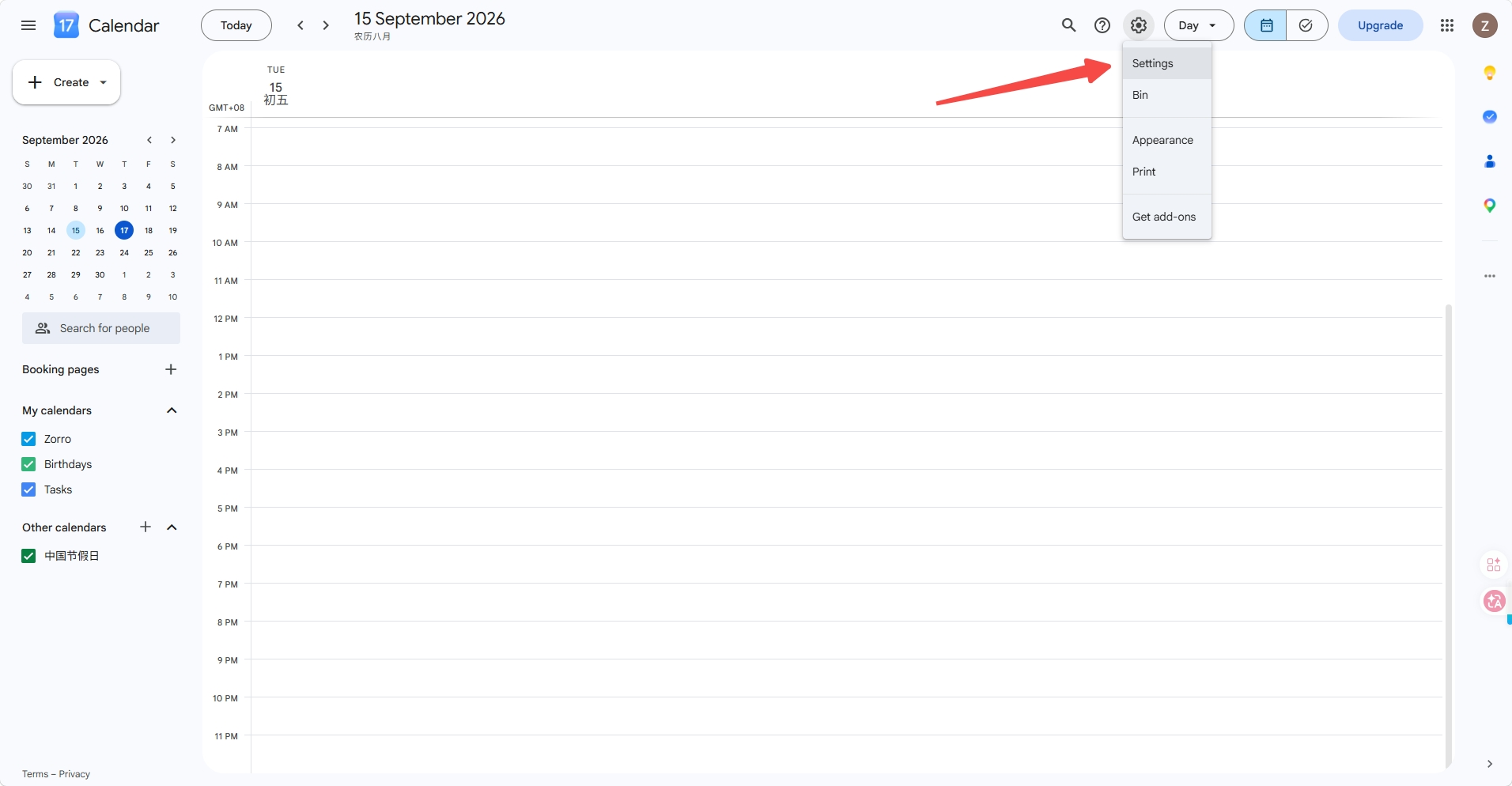Go to next day arrow in header
Image resolution: width=1512 pixels, height=786 pixels.
[x=326, y=25]
